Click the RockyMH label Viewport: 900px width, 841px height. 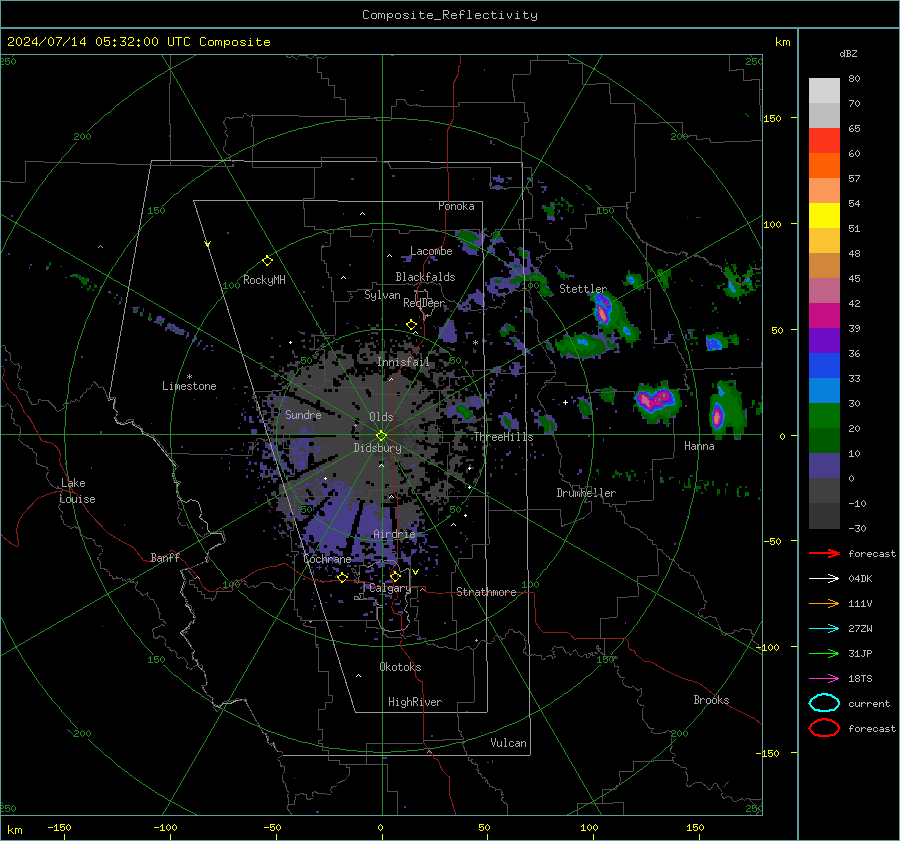click(x=264, y=280)
